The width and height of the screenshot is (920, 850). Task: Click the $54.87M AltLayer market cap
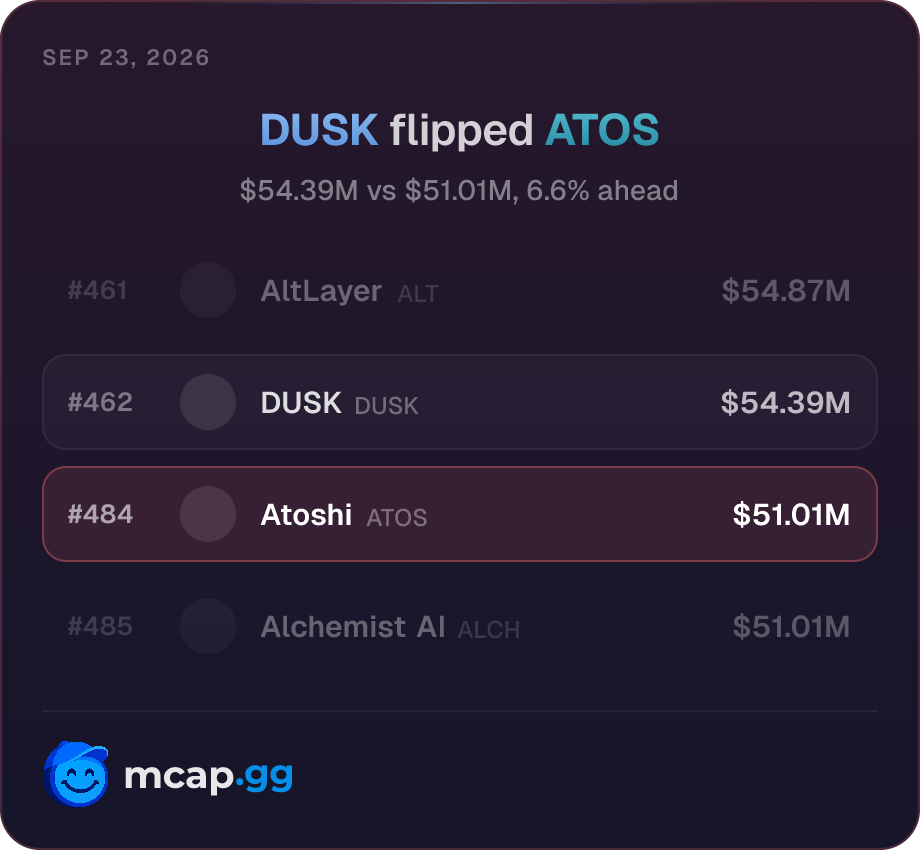pos(786,290)
